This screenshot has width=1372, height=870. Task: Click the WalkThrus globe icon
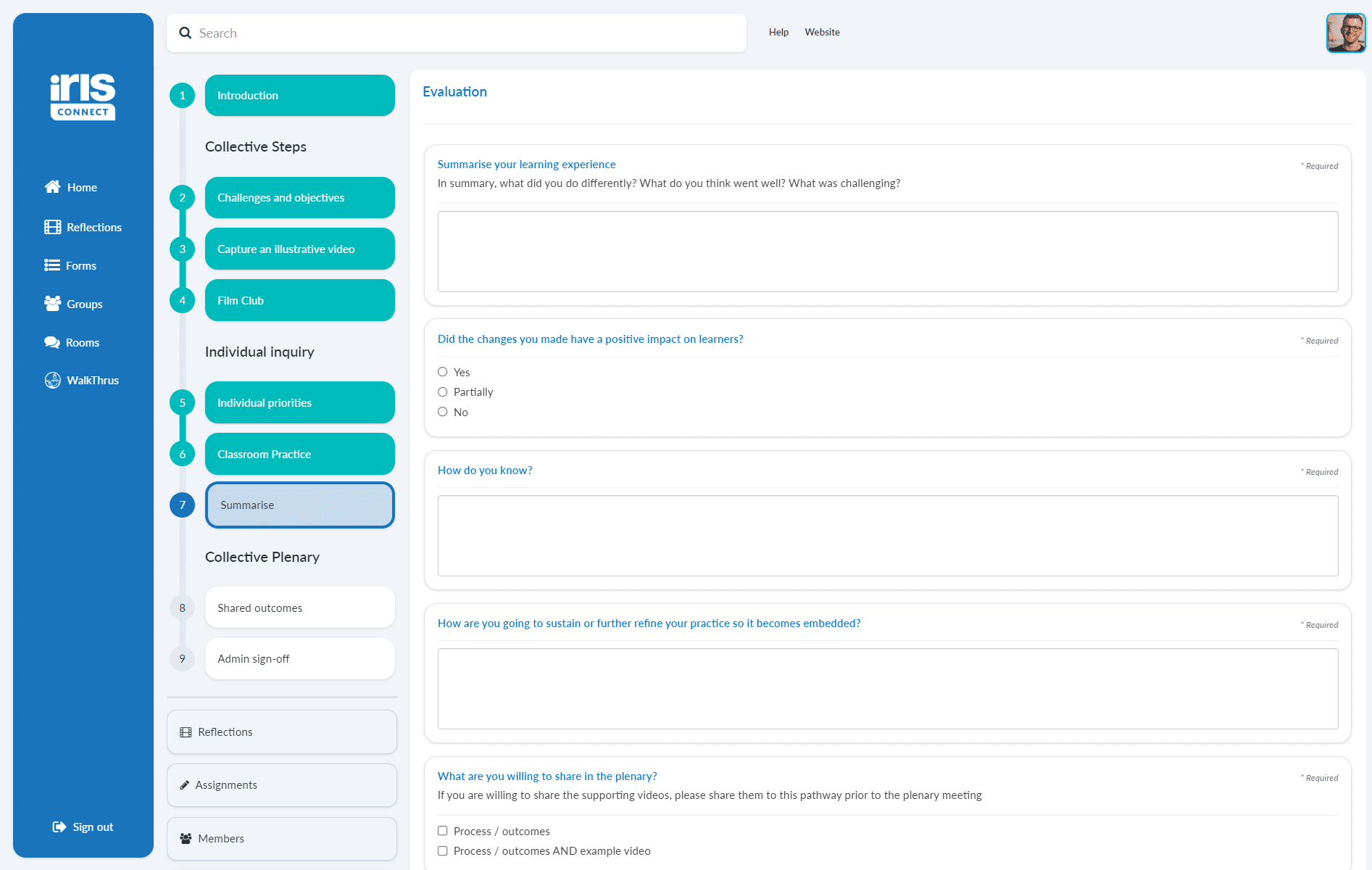tap(52, 380)
